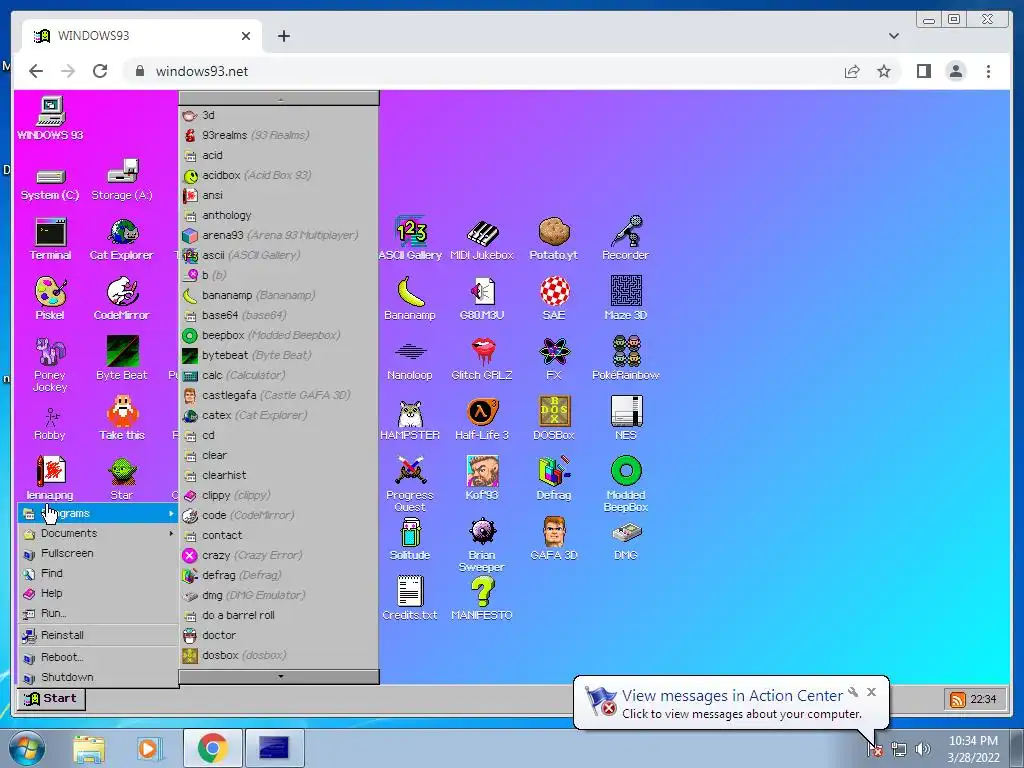Launch crazy (Crazy Error) from programs list
This screenshot has width=1024, height=768.
click(279, 555)
